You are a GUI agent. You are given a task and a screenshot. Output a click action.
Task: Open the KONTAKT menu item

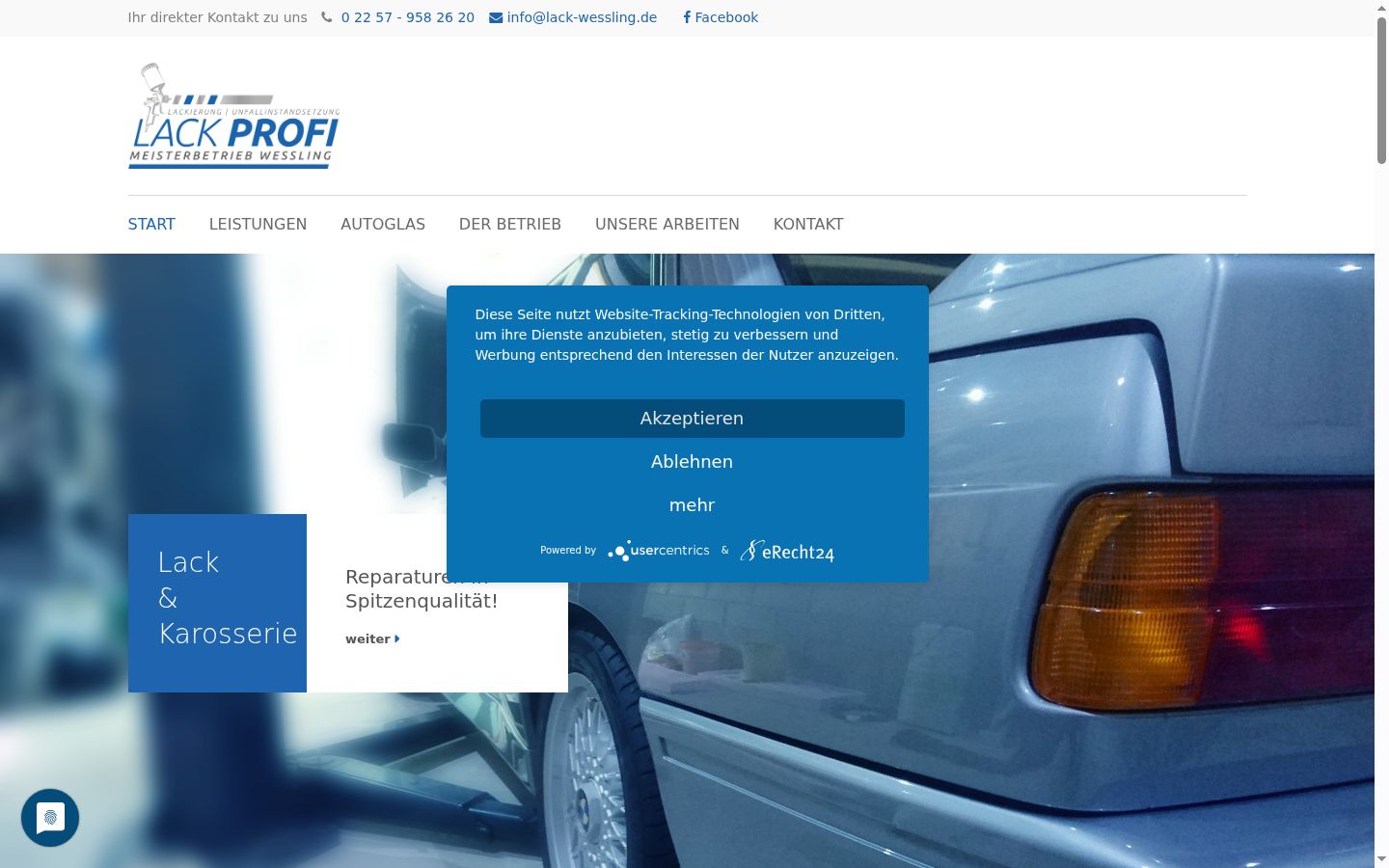(x=808, y=224)
